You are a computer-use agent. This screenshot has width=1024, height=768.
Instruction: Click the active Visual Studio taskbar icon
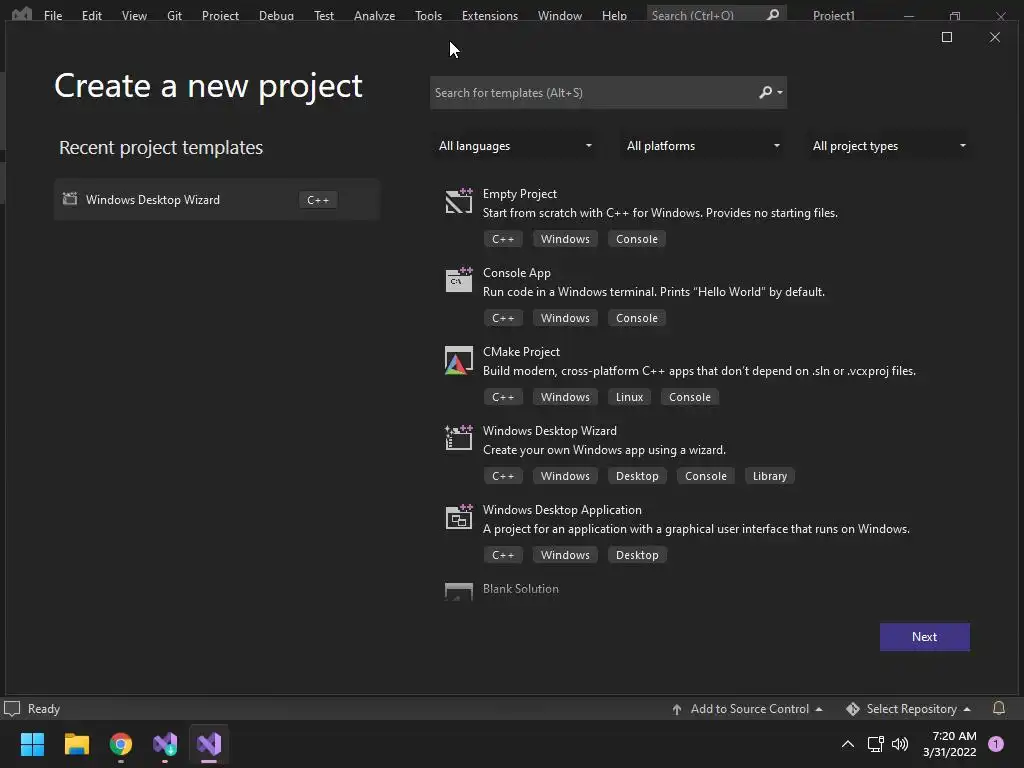[x=209, y=744]
